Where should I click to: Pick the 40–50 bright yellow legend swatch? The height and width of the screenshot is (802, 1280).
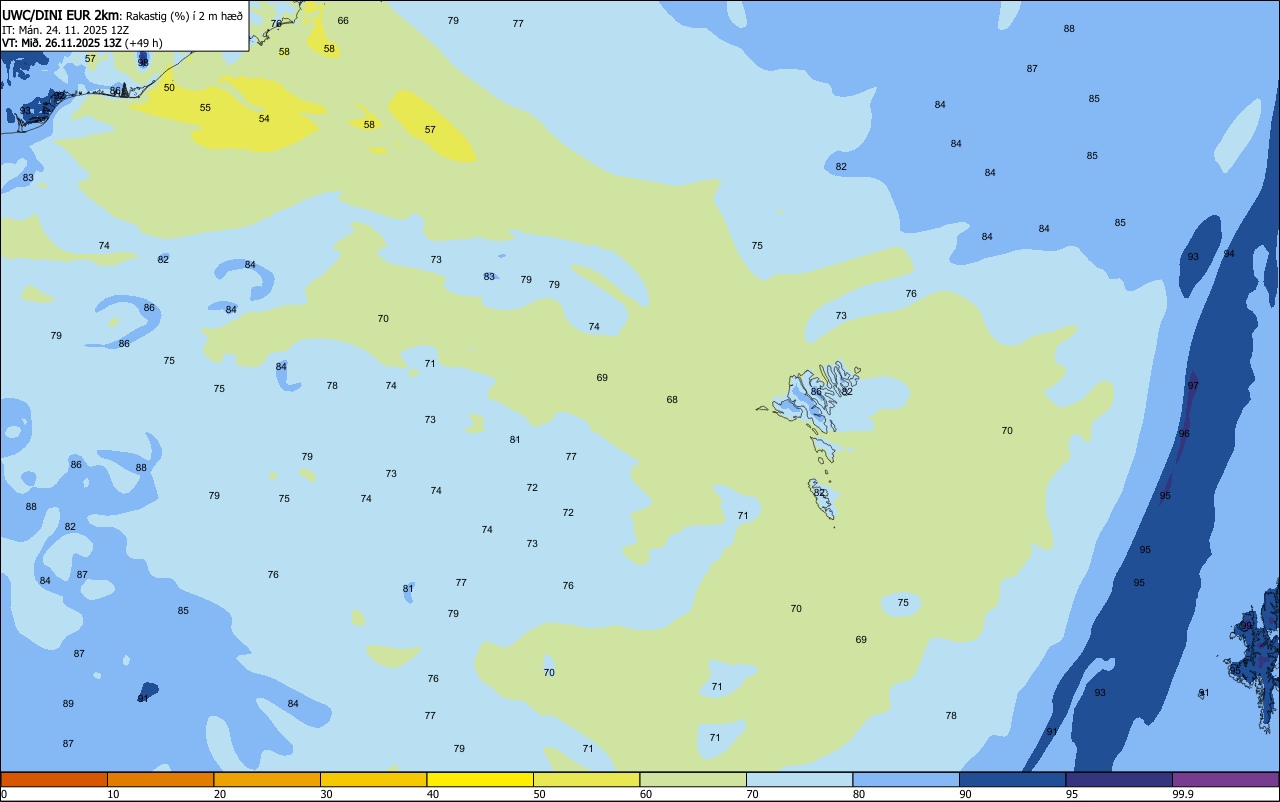coord(480,779)
